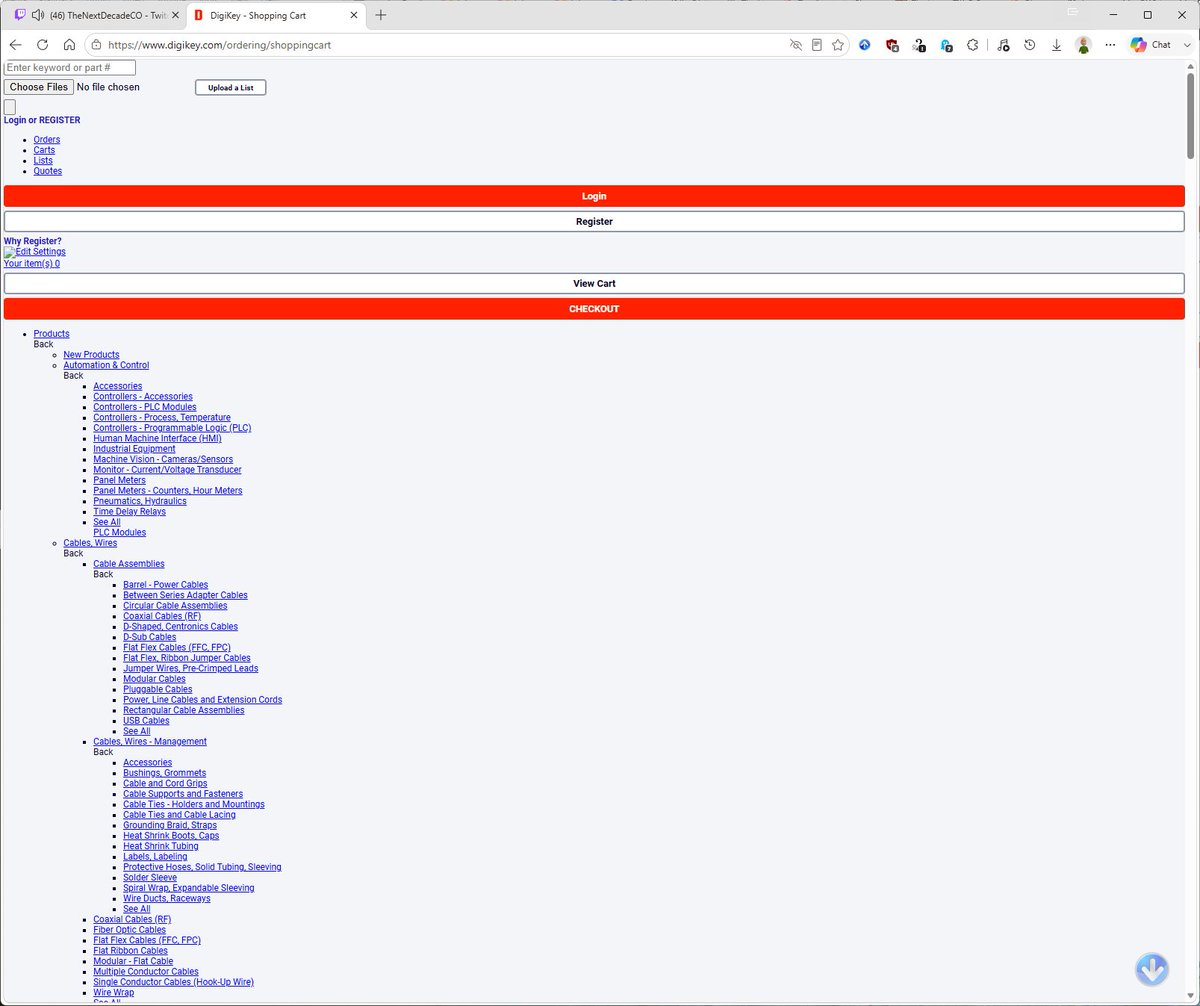The height and width of the screenshot is (1006, 1200).
Task: Click the blue scroll-down arrow button
Action: click(x=1152, y=969)
